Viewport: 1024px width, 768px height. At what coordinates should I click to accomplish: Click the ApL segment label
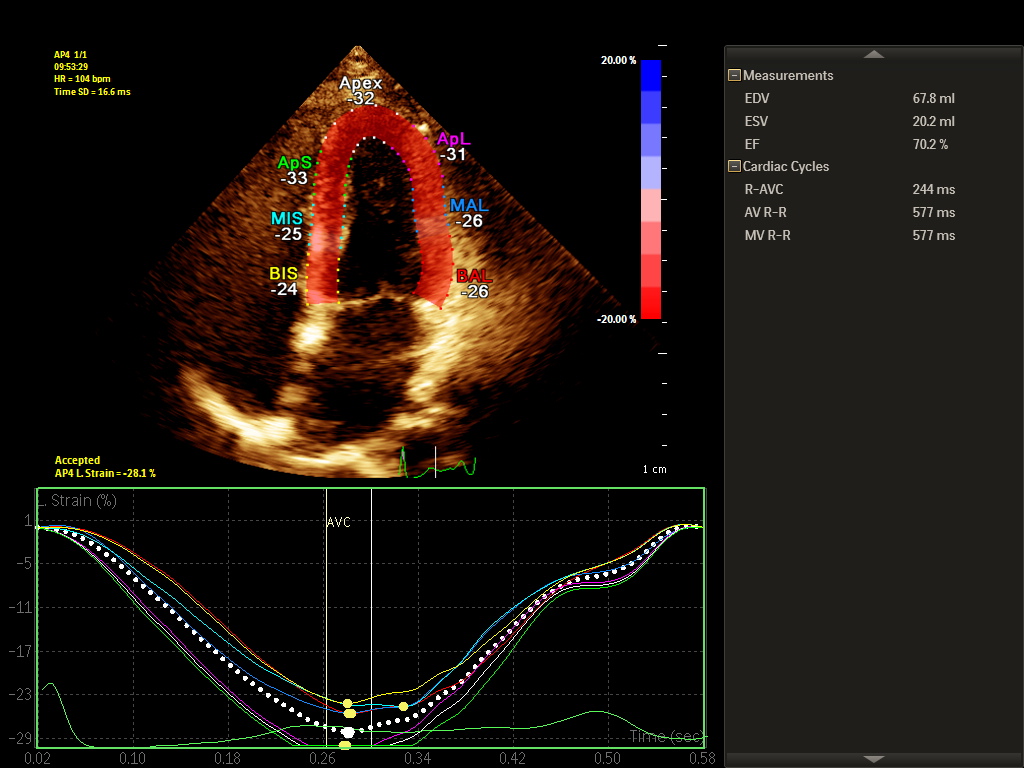452,140
